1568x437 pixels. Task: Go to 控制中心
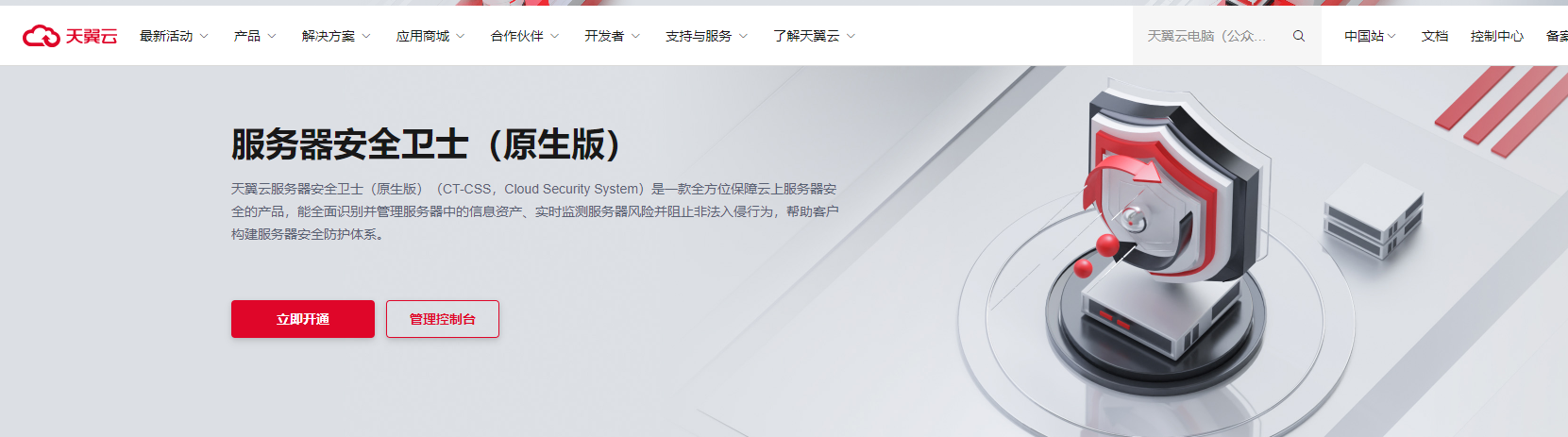click(1497, 36)
